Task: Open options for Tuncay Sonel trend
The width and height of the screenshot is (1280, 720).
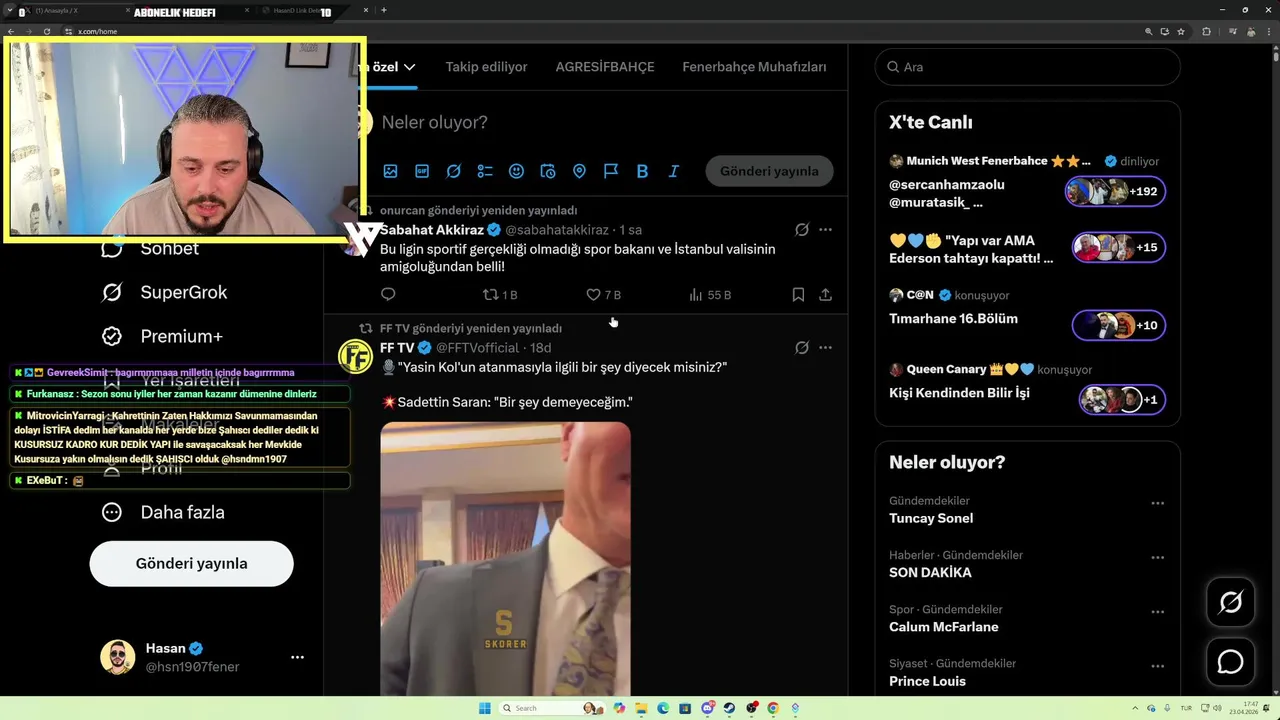Action: pos(1157,503)
